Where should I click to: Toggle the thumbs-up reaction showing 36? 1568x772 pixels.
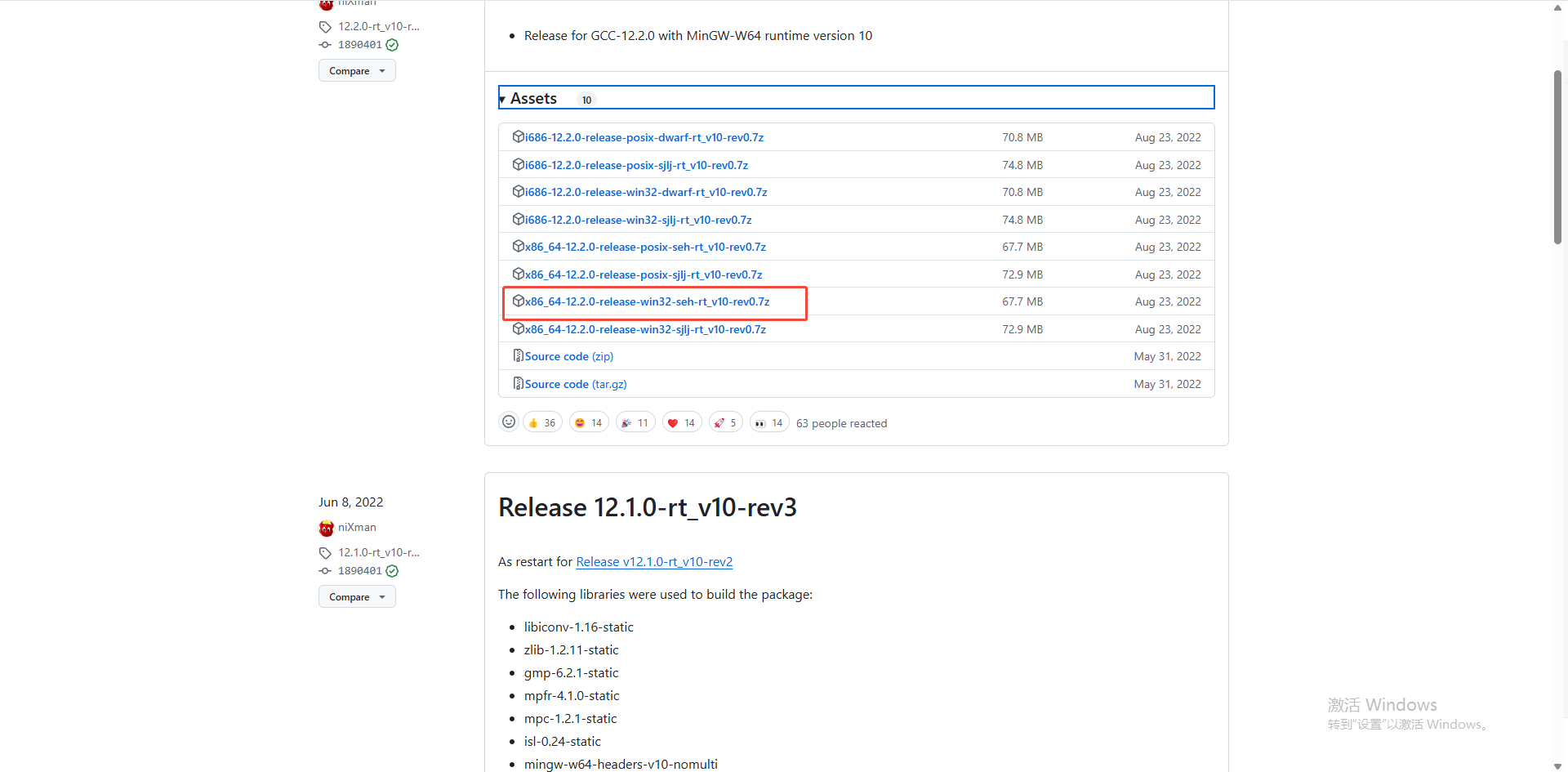pyautogui.click(x=541, y=422)
